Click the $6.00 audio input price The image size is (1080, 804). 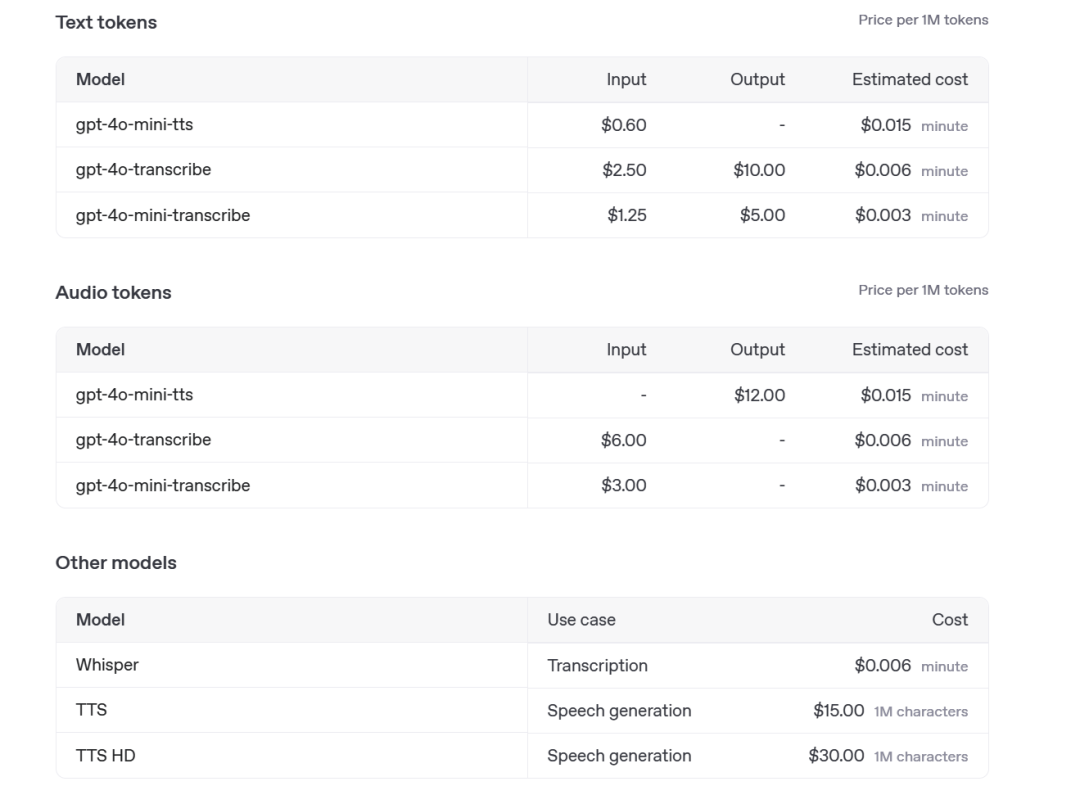(623, 440)
